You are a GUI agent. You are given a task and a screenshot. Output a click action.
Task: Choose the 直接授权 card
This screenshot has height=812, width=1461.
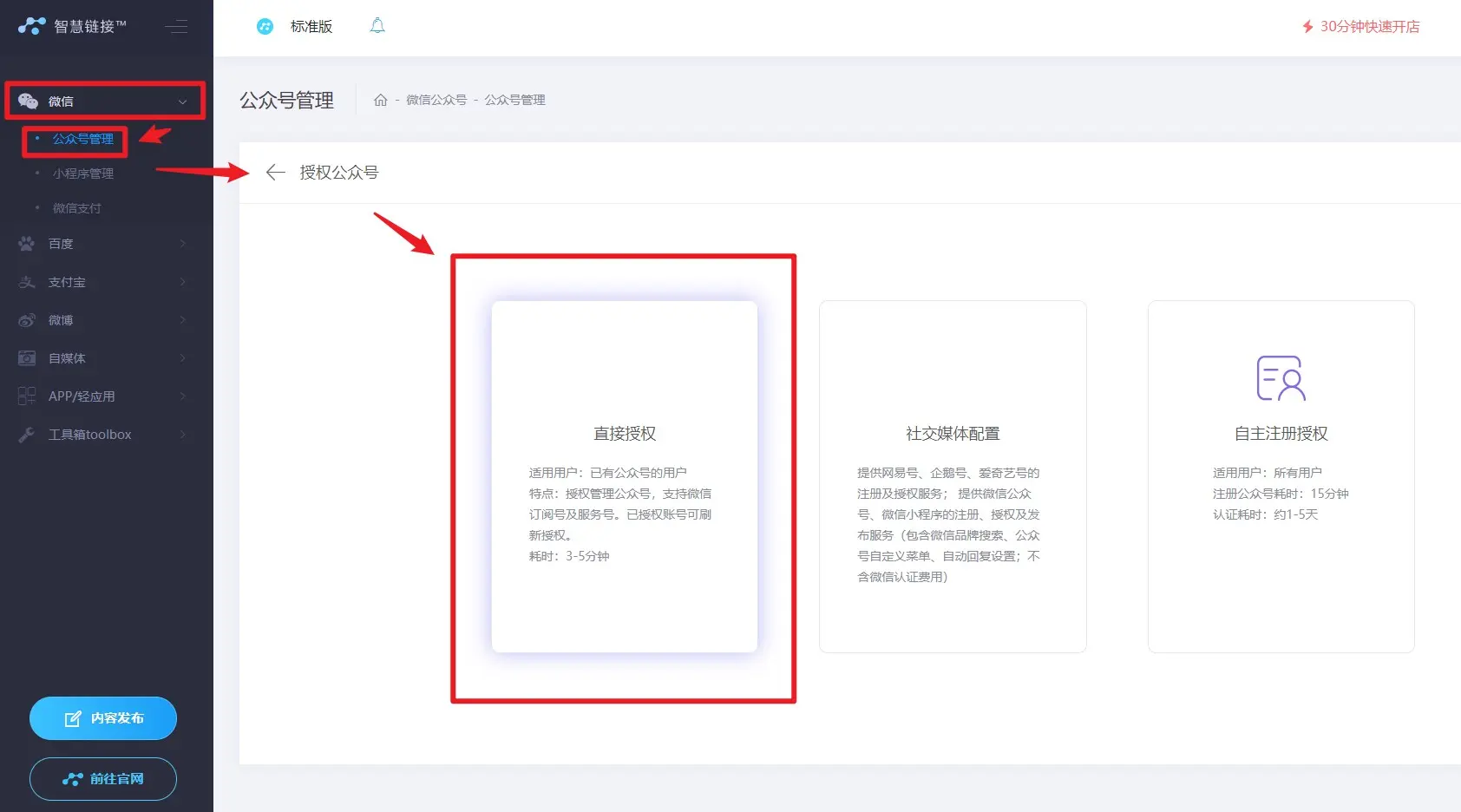pos(624,476)
